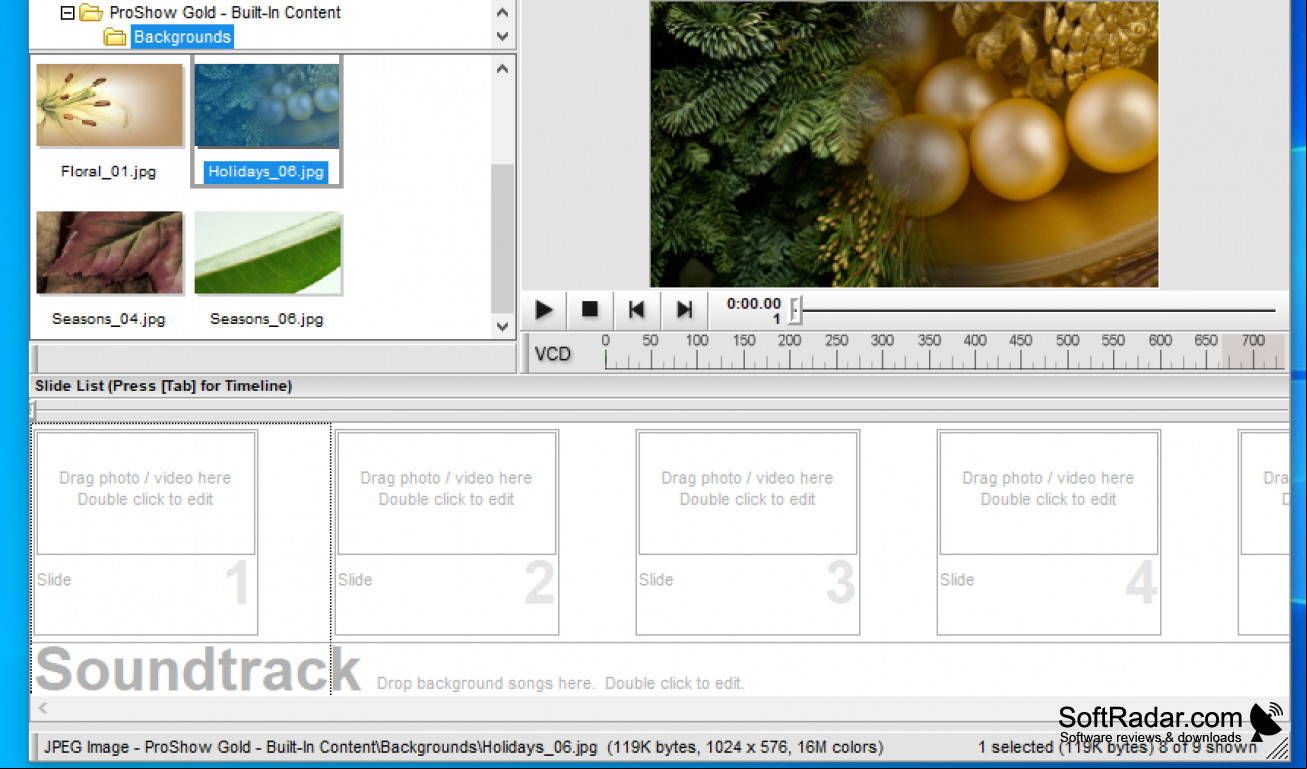Click the slide list scroll left arrow
The height and width of the screenshot is (769, 1307).
click(43, 708)
